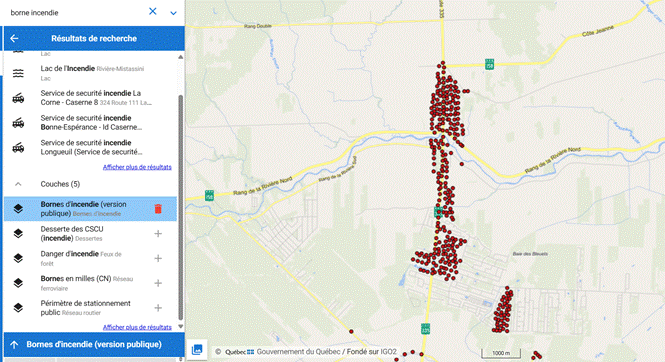
Task: Open the base map switcher icon
Action: tap(197, 350)
